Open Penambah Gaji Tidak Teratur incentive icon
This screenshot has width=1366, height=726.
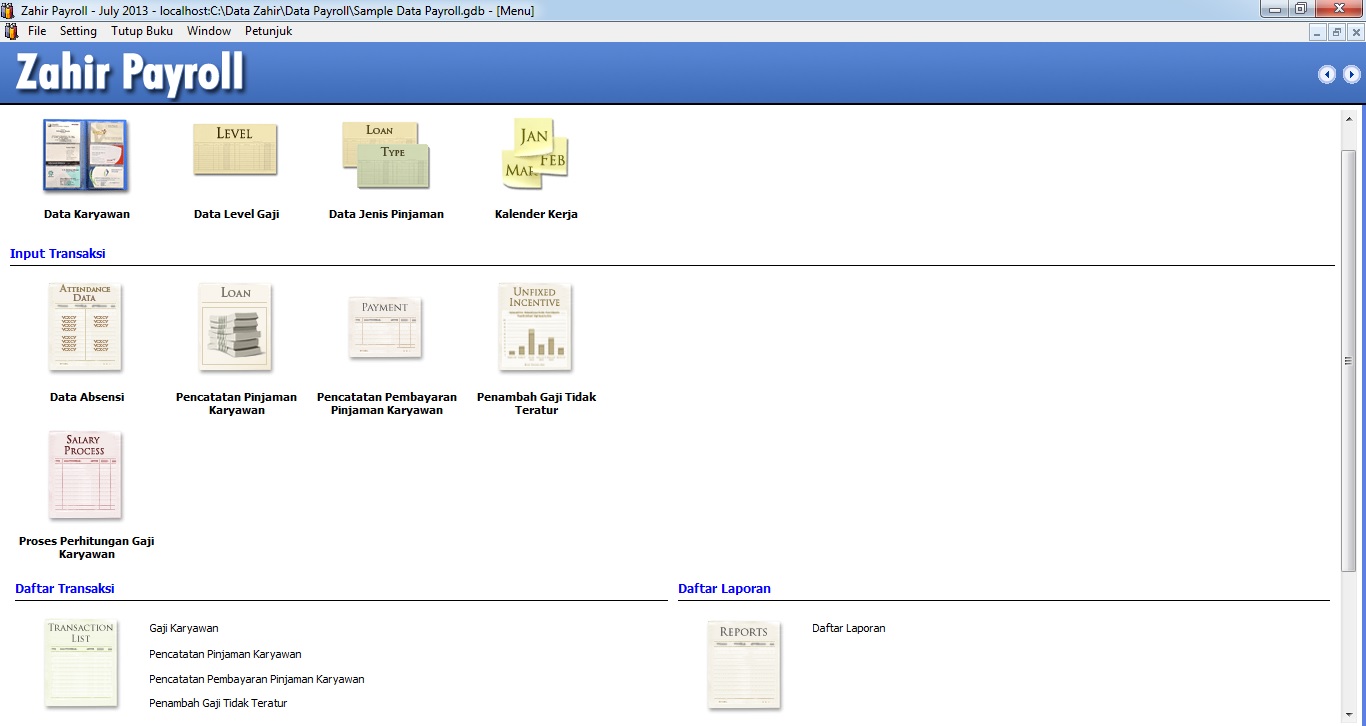535,327
